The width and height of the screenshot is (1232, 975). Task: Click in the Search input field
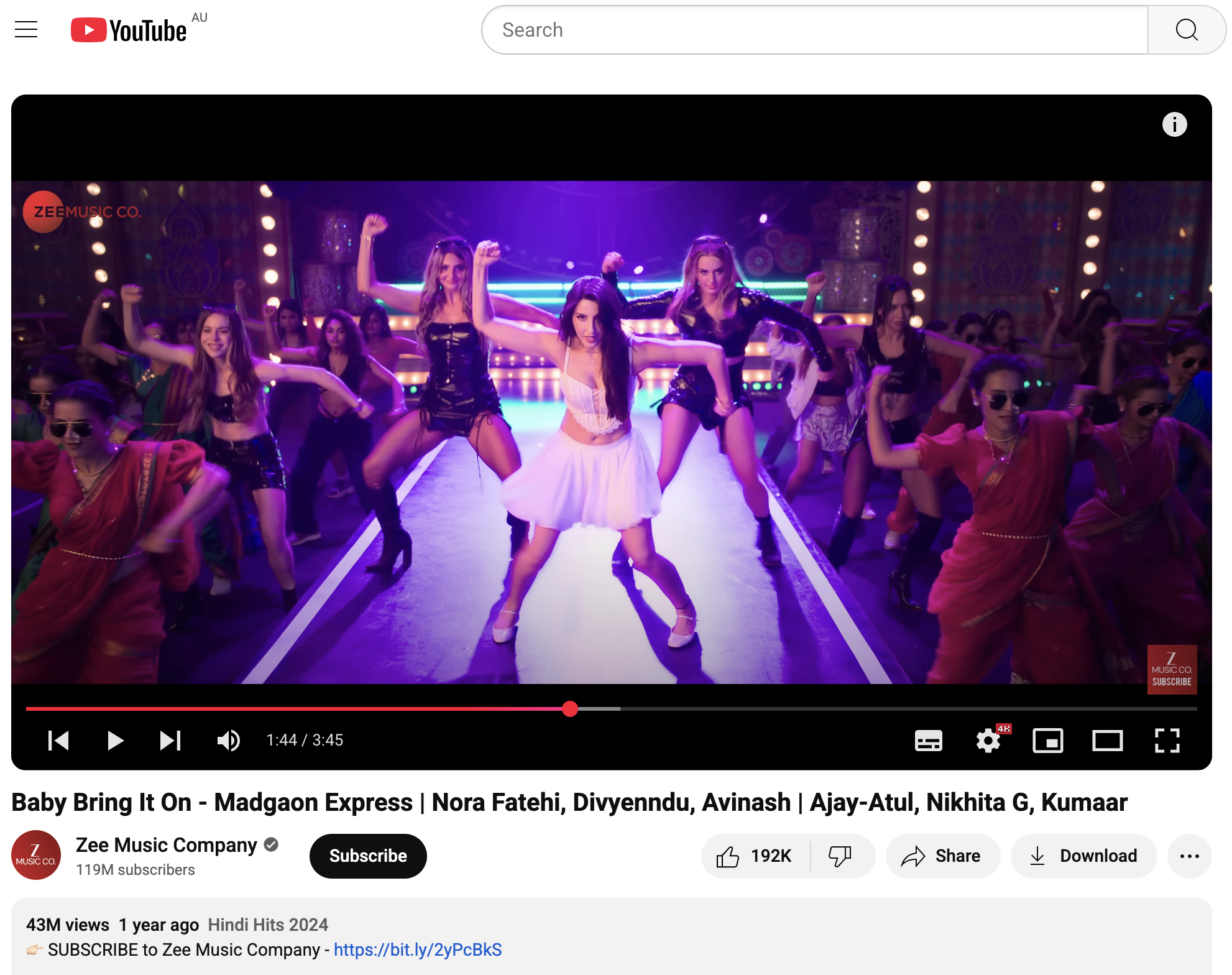[814, 30]
